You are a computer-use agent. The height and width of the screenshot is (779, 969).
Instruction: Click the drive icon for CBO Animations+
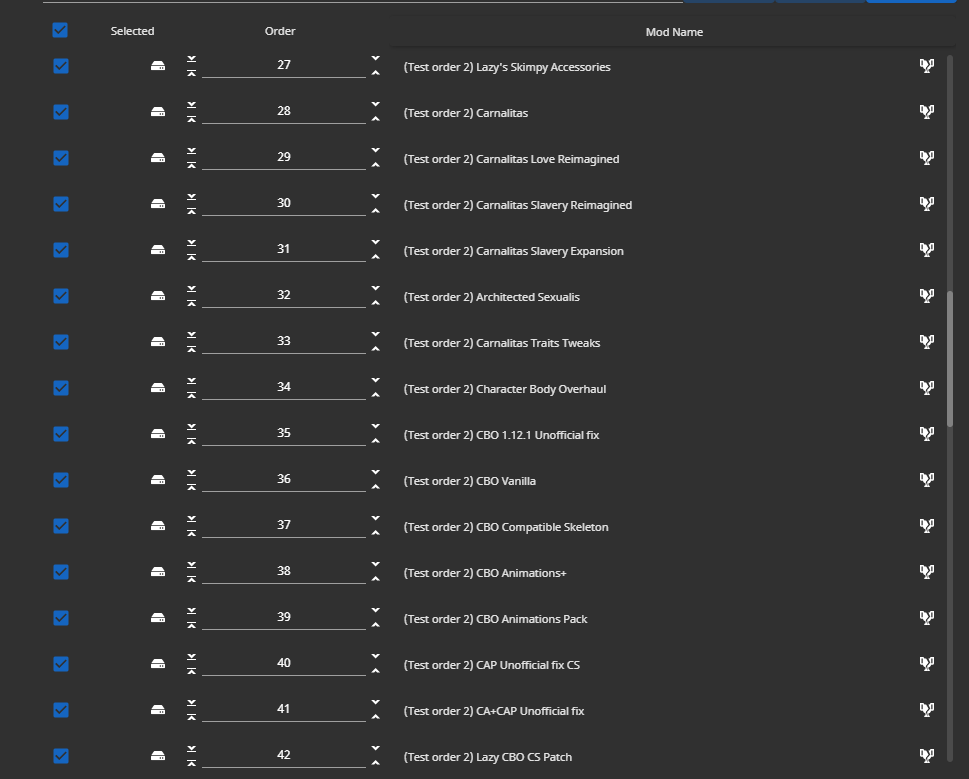point(158,572)
